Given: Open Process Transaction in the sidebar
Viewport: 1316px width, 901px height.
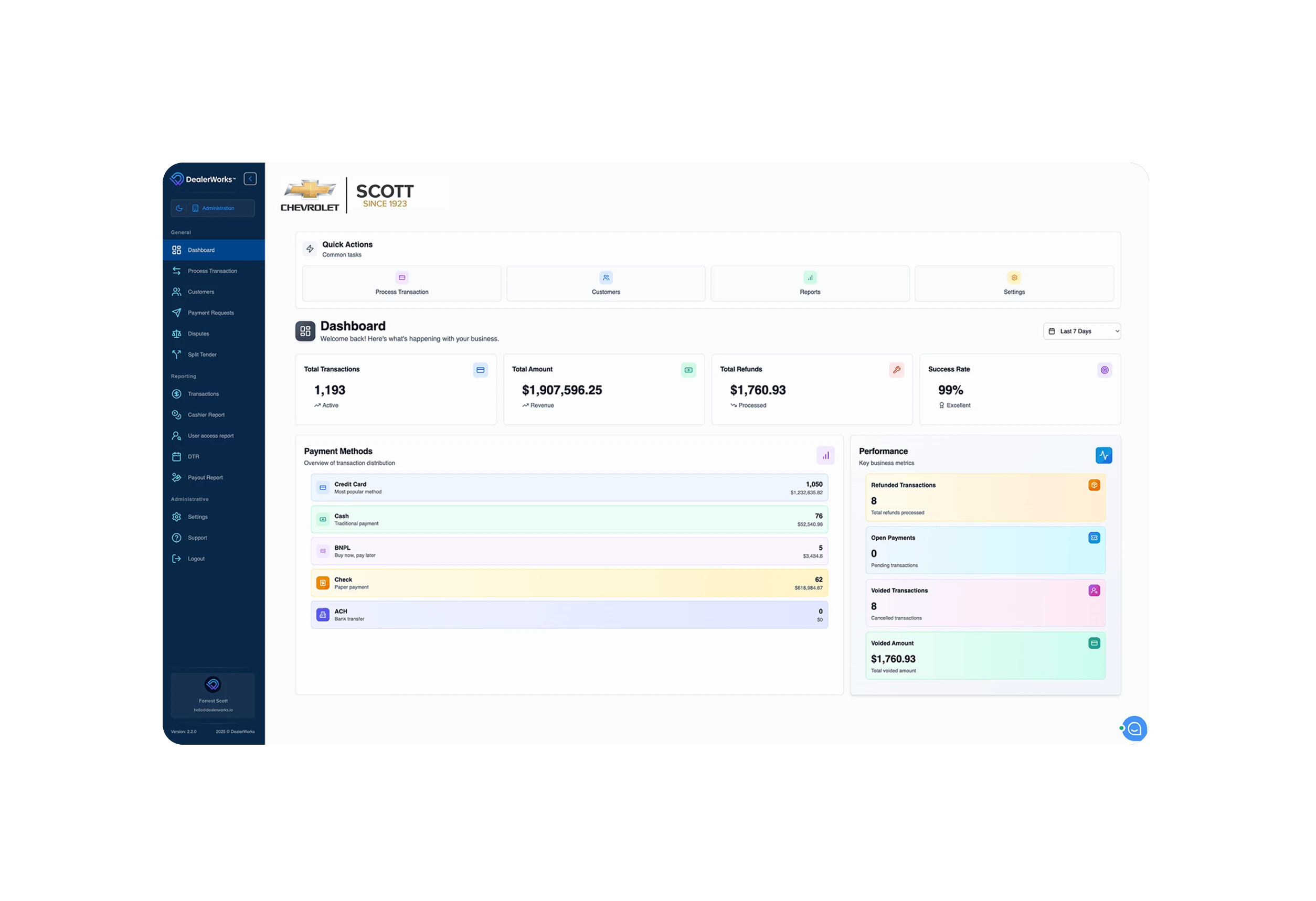Looking at the screenshot, I should click(x=214, y=271).
